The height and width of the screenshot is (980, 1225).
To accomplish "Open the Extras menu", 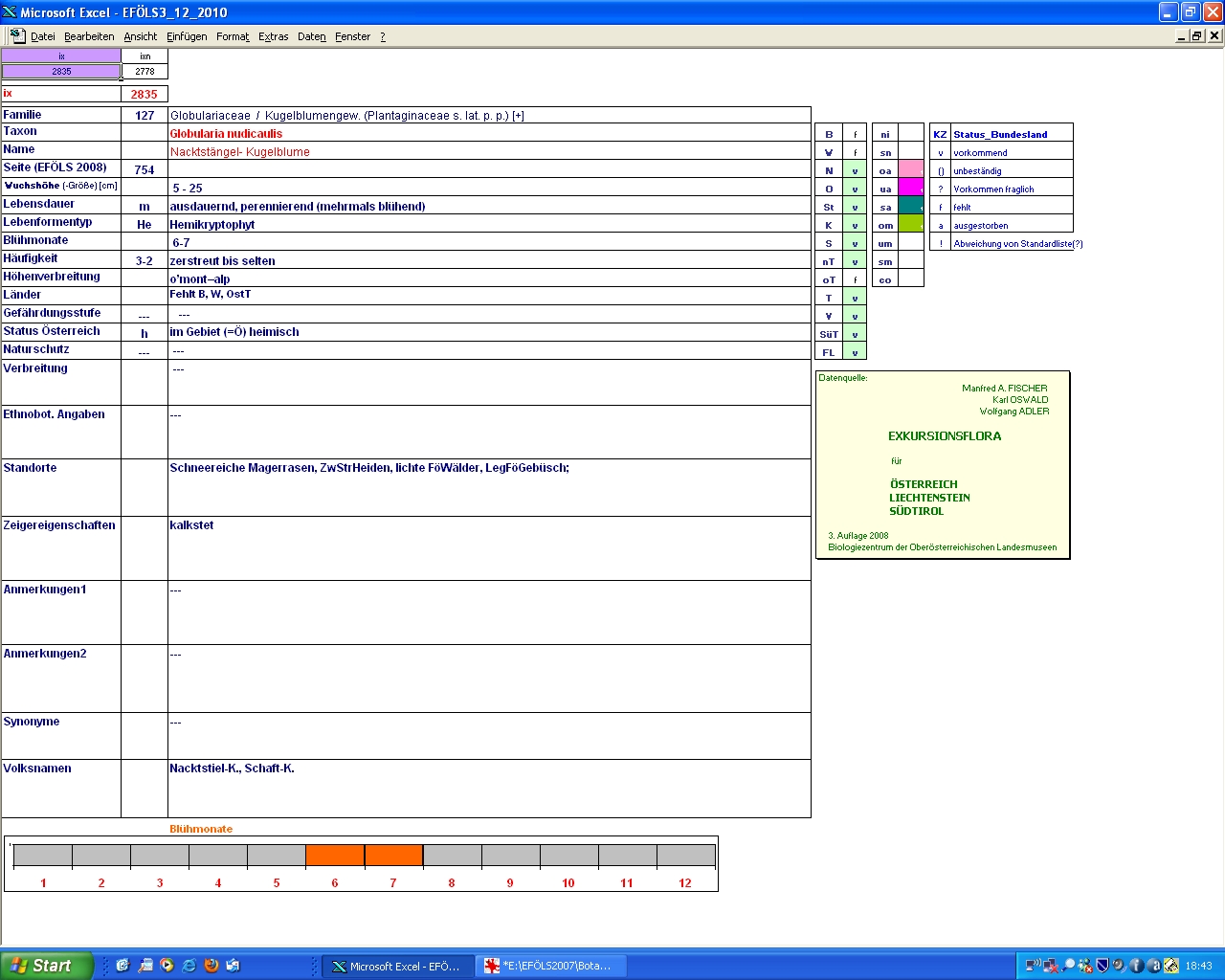I will [x=273, y=36].
